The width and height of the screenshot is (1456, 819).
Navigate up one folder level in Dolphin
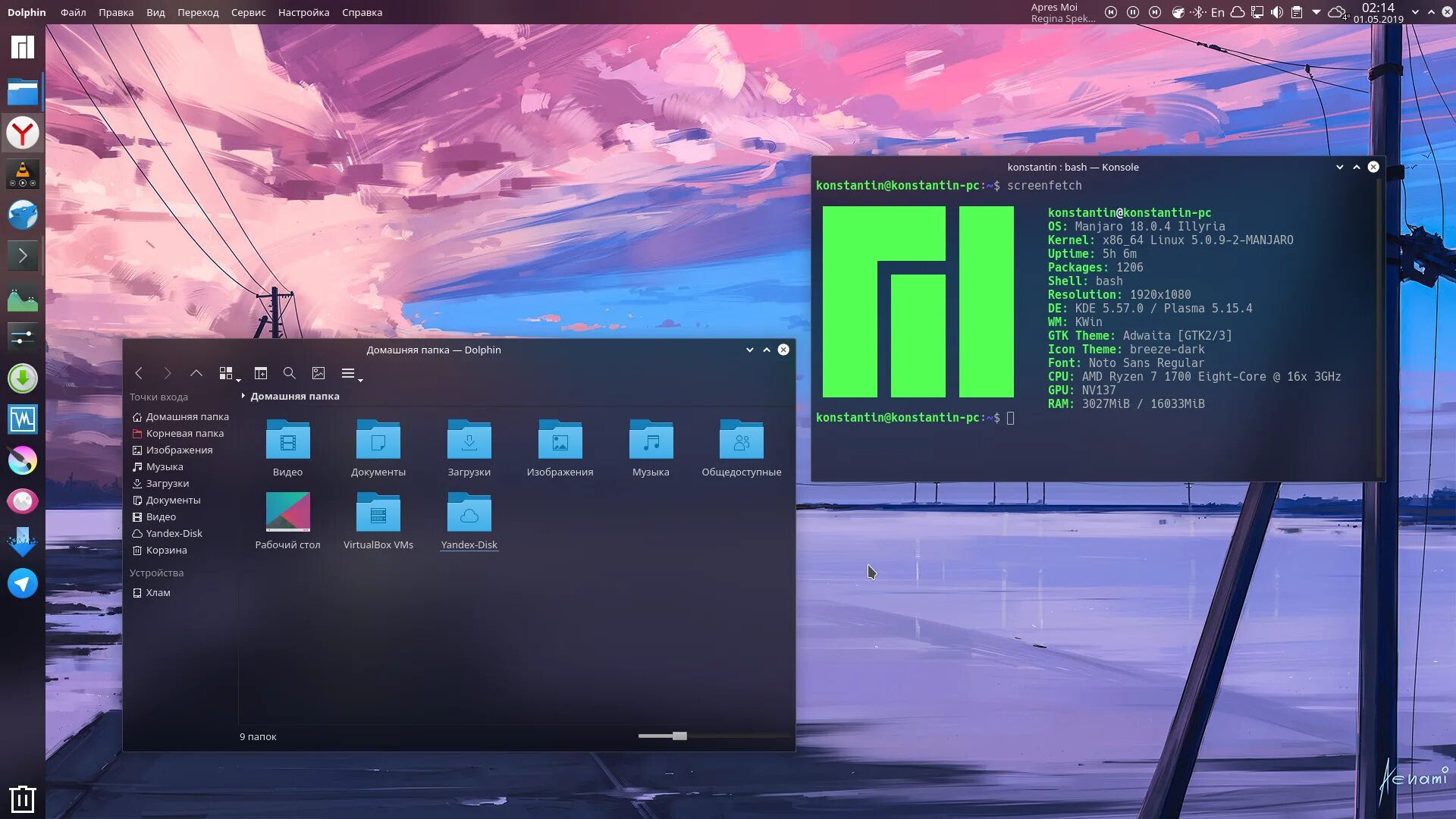[196, 373]
